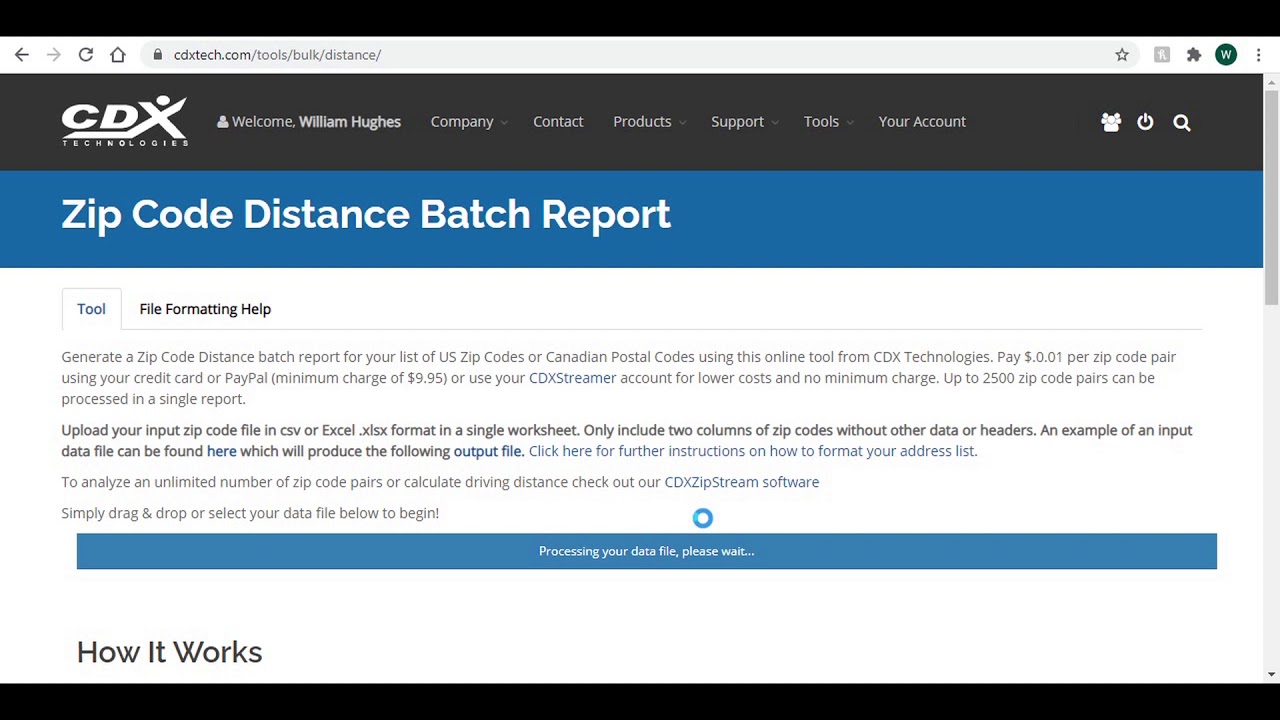
Task: Click the page vertical scrollbar thumb
Action: point(1272,196)
